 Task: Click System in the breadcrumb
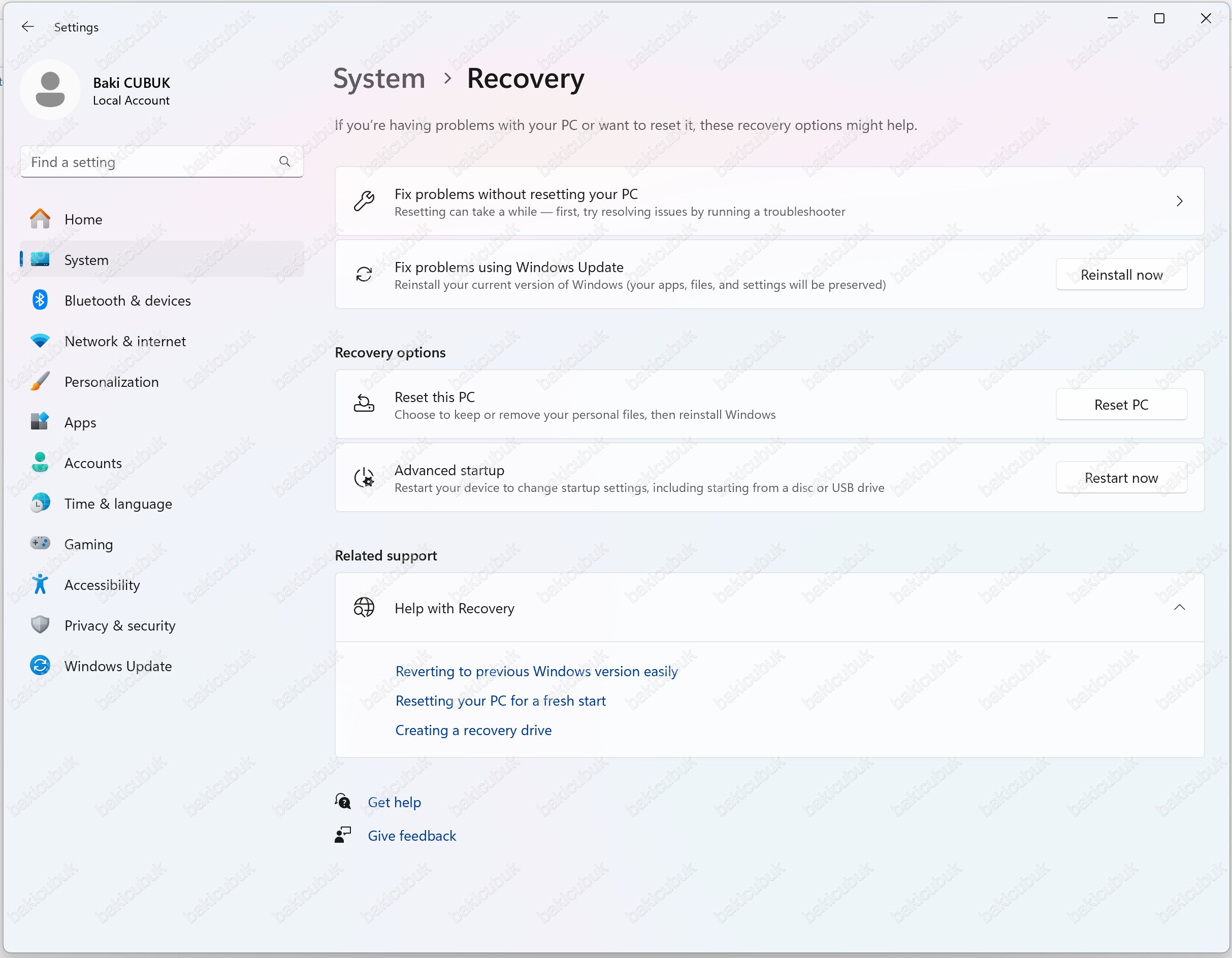379,78
